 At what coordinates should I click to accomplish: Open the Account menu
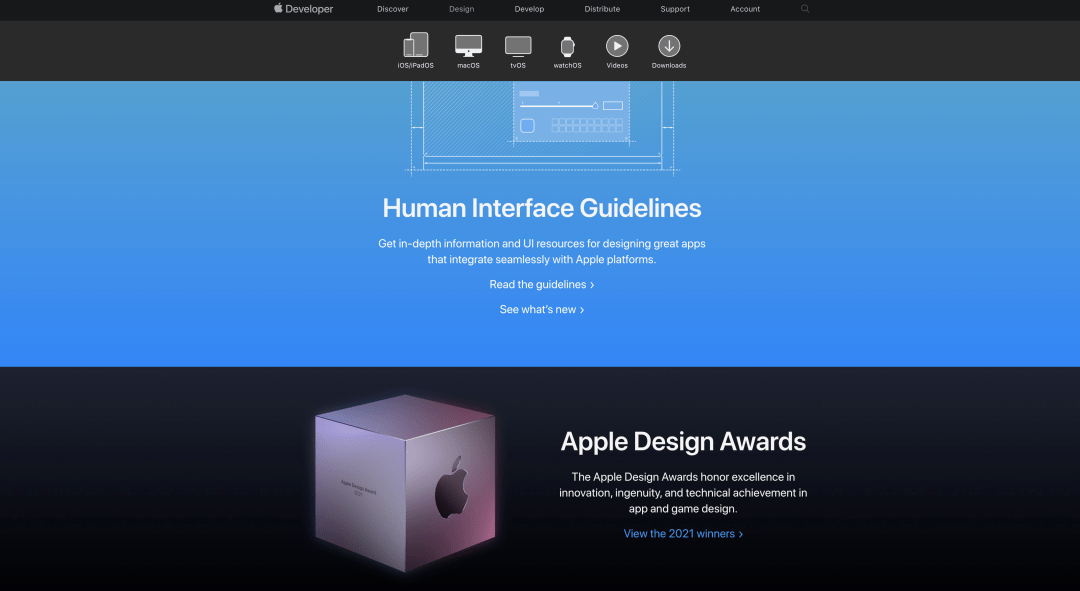click(x=745, y=9)
